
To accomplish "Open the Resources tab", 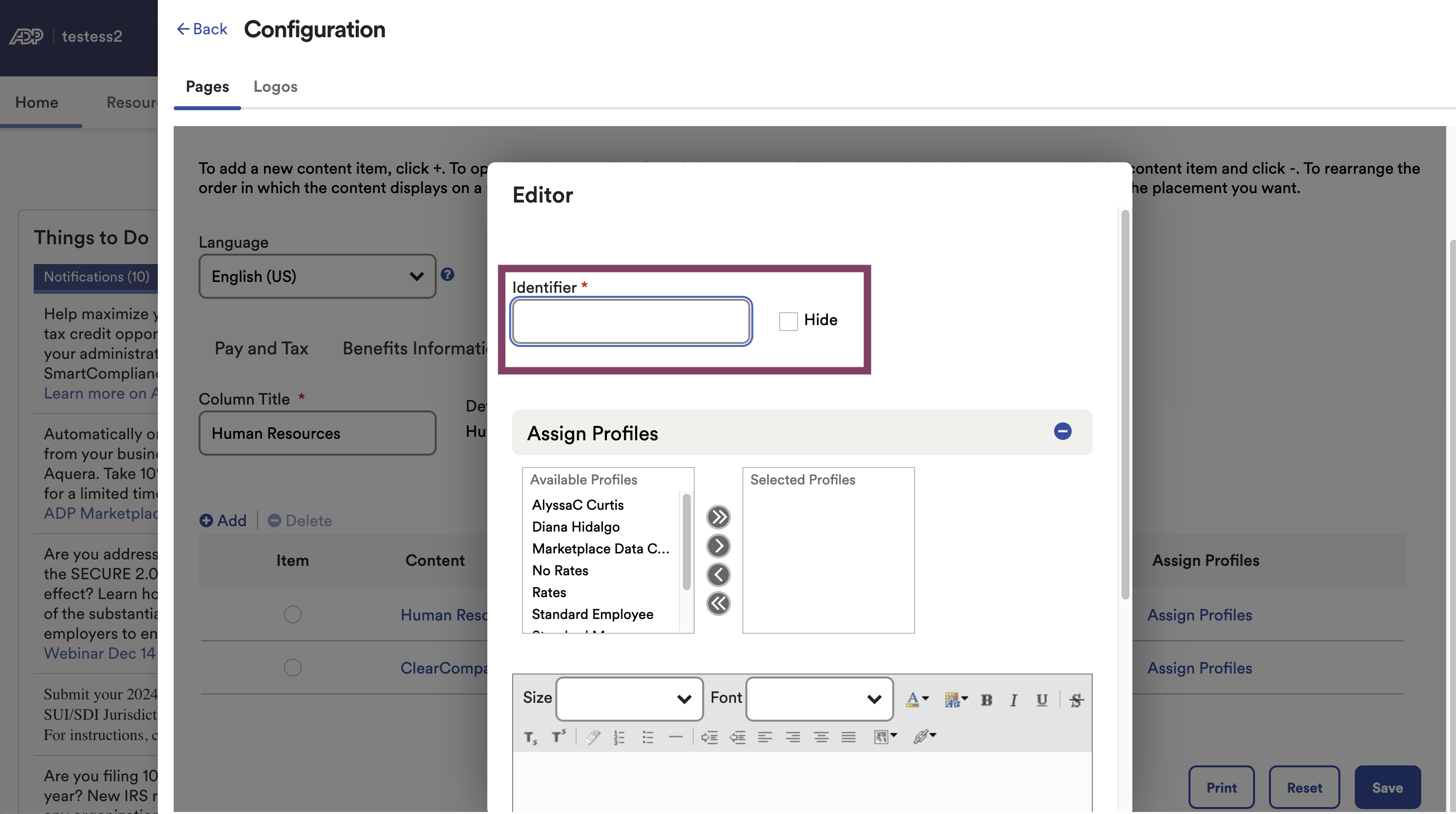I will [x=132, y=102].
